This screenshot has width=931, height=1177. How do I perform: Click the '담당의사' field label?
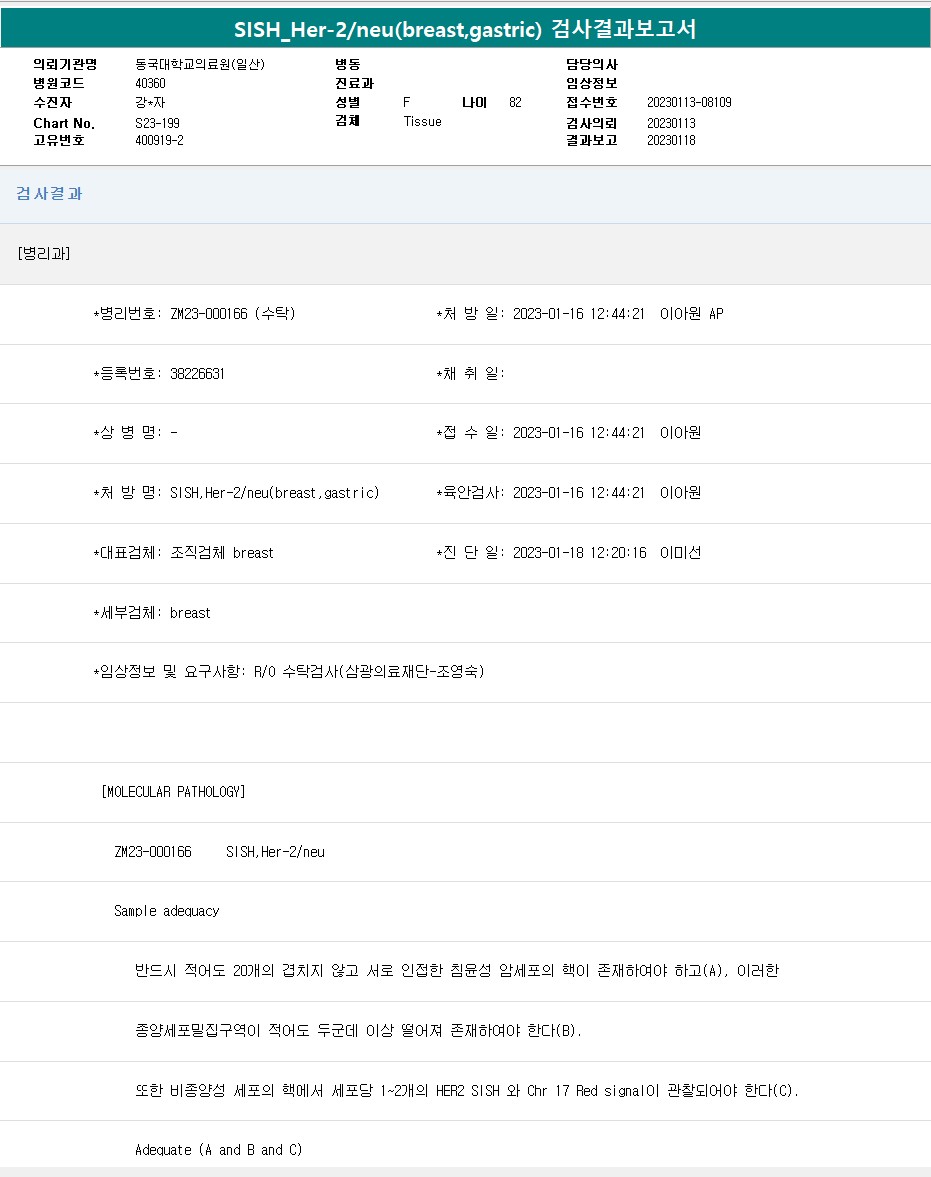coord(592,65)
